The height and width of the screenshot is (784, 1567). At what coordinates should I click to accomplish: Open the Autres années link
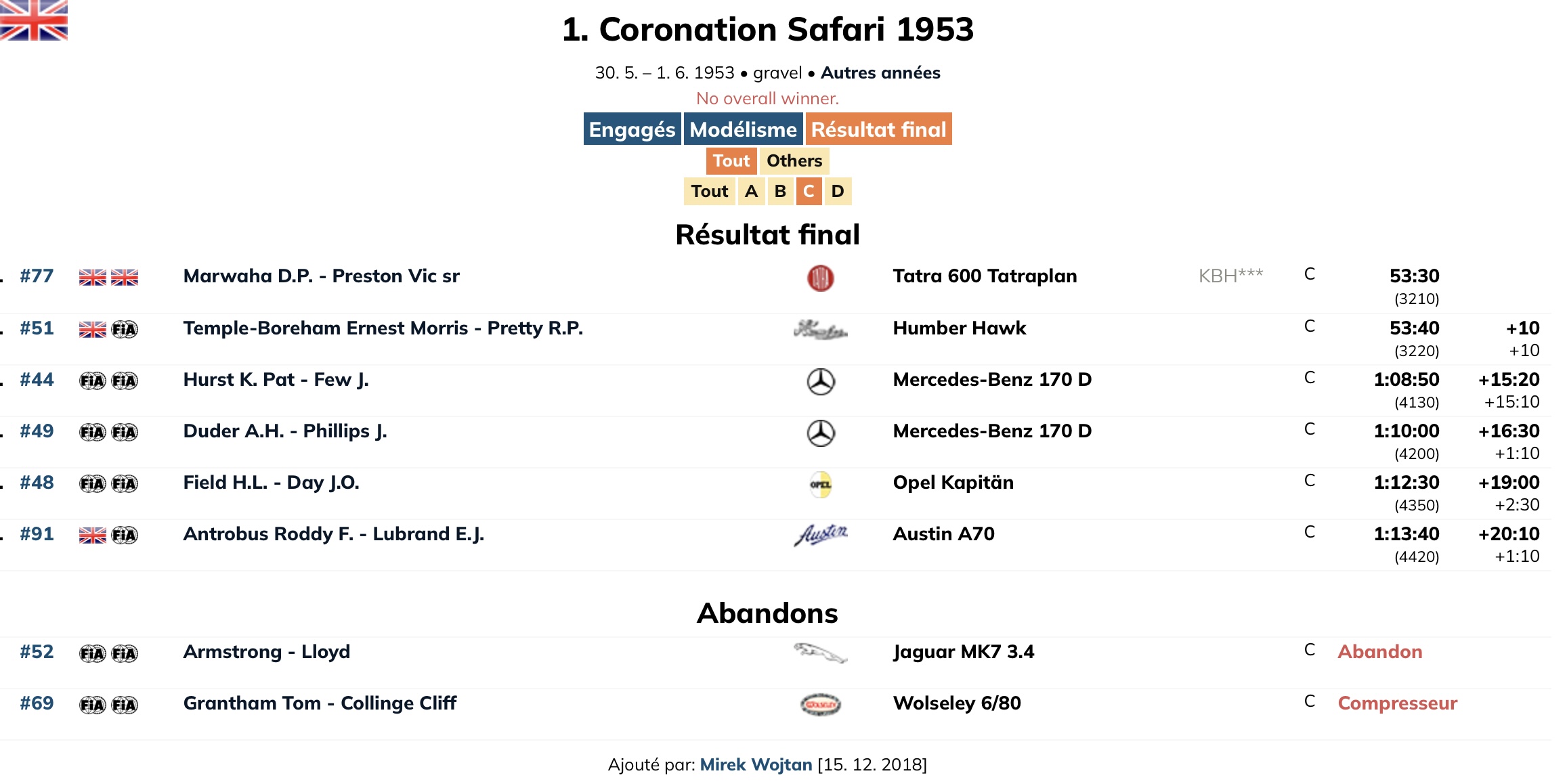point(880,73)
